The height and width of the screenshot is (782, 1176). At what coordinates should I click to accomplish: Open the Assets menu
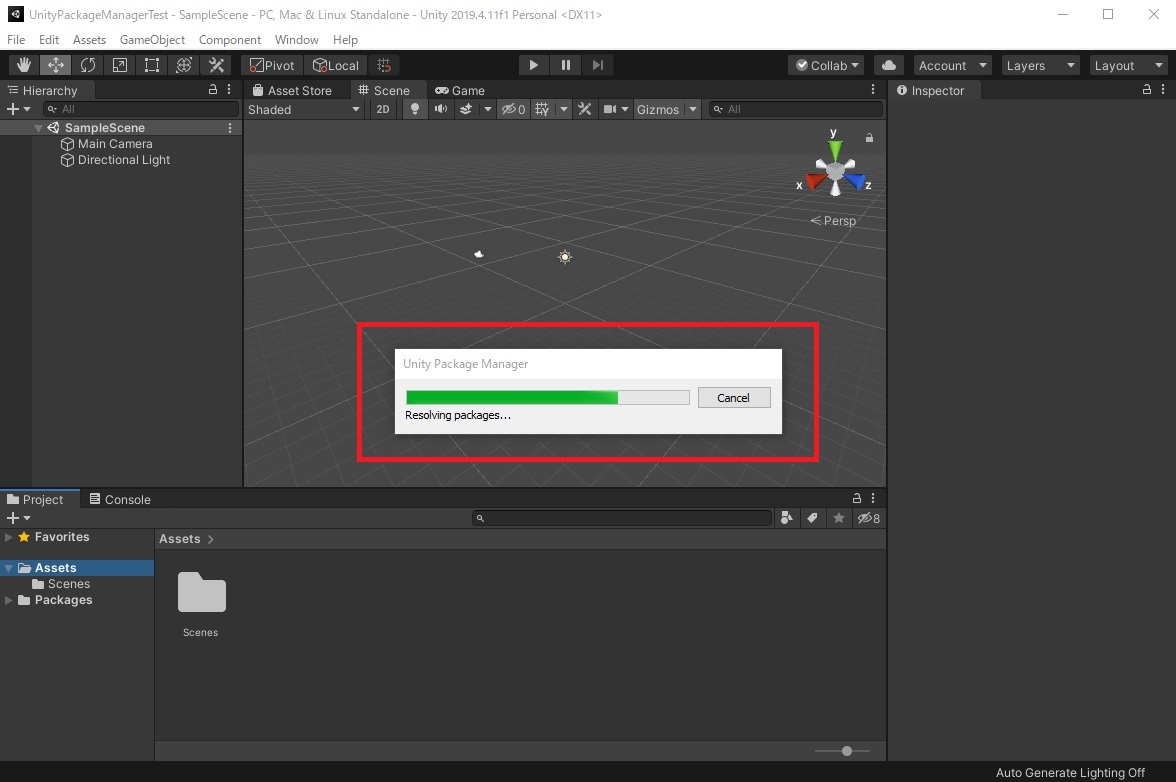coord(89,40)
